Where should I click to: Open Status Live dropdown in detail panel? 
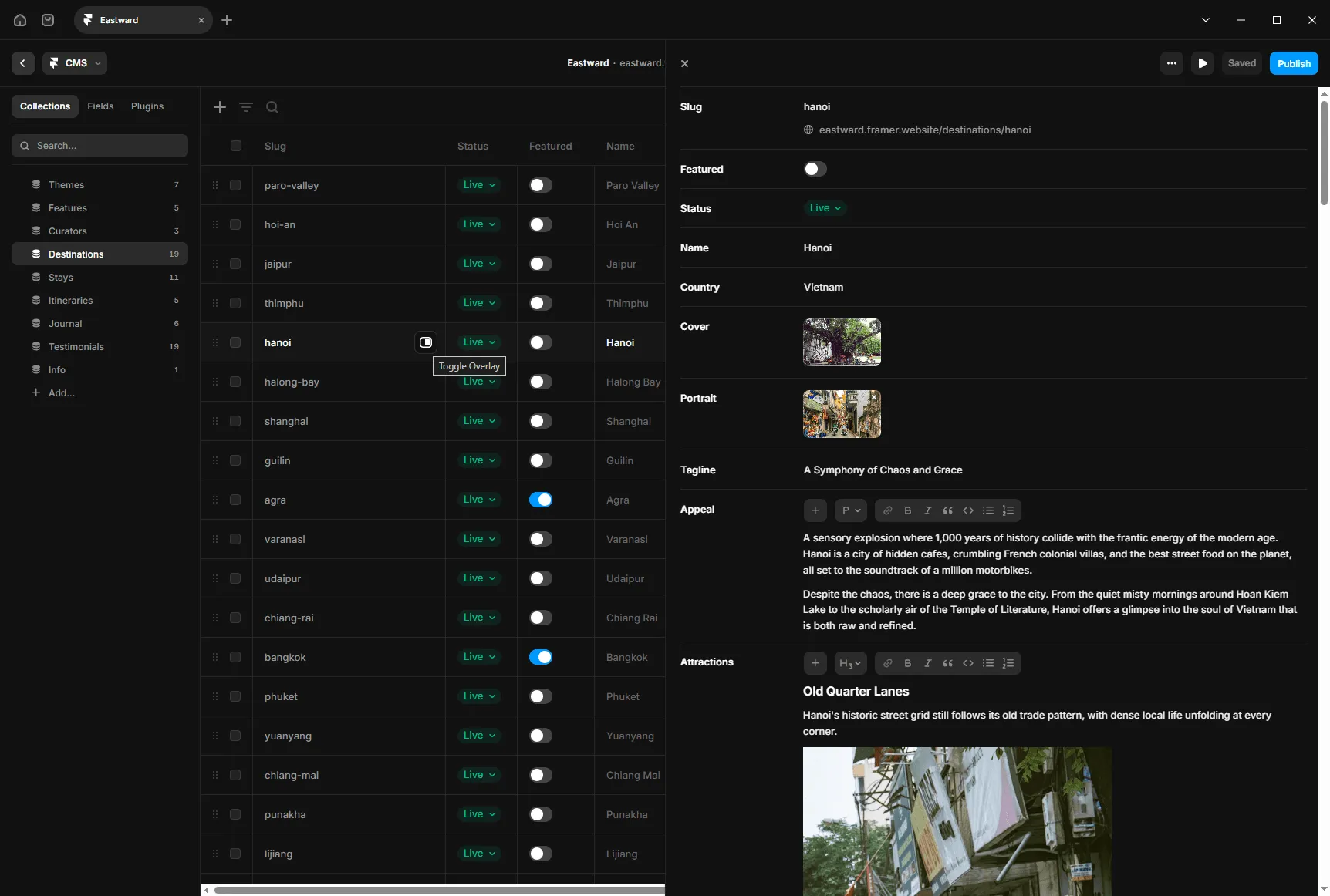(x=825, y=208)
